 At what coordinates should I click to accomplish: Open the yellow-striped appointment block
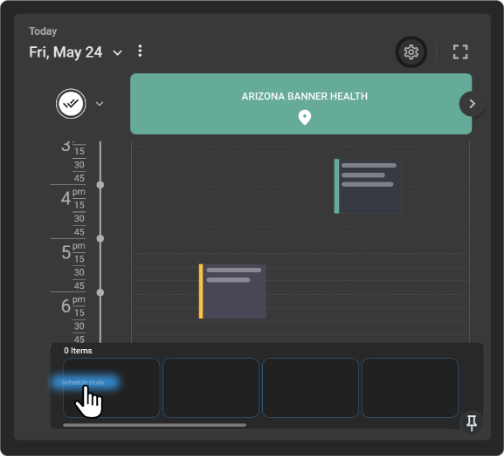[x=232, y=291]
